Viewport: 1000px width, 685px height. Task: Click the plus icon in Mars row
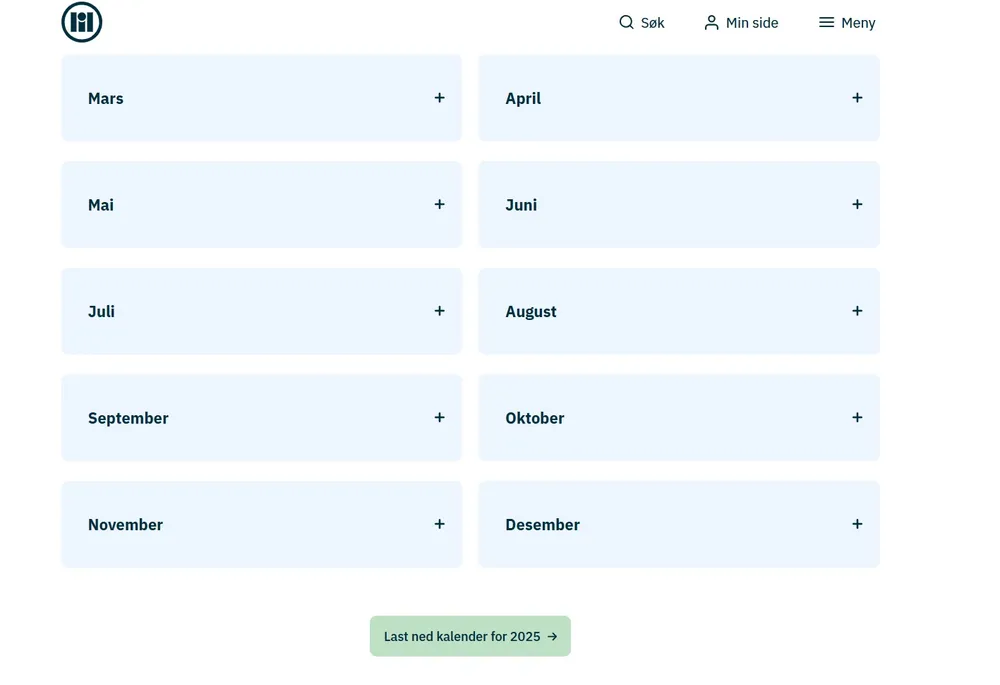tap(439, 98)
